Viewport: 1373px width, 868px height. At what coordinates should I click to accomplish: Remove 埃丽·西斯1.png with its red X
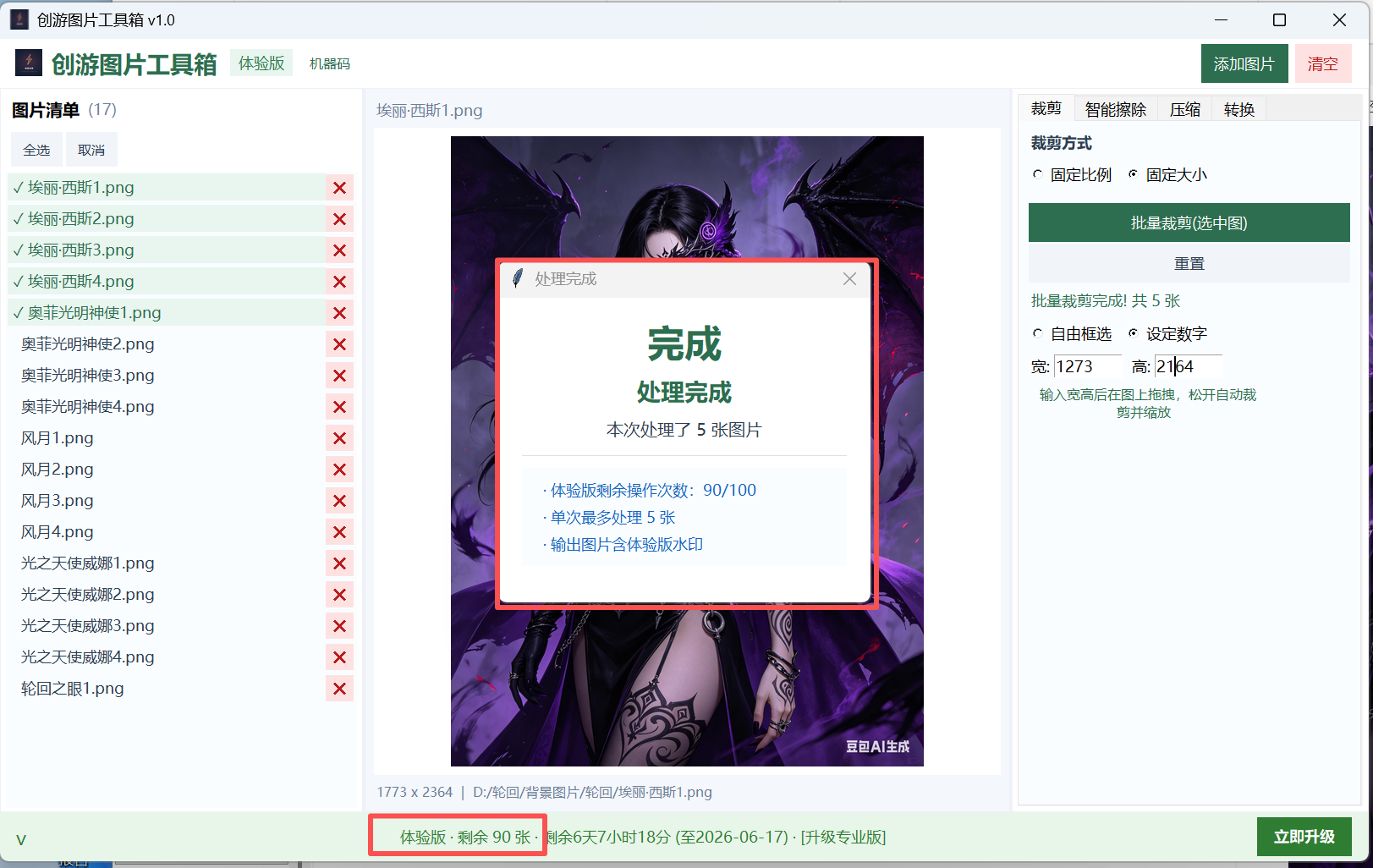click(x=339, y=188)
